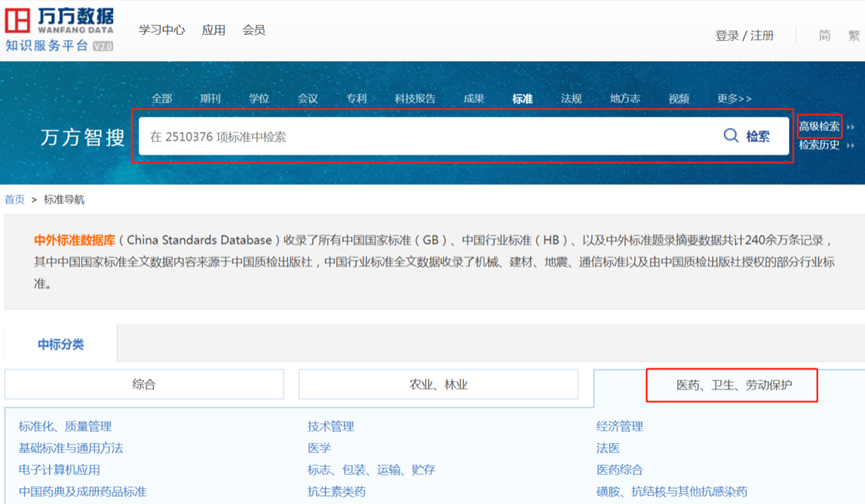Viewport: 865px width, 504px height.
Task: Switch to traditional Chinese 繁
Action: [854, 36]
